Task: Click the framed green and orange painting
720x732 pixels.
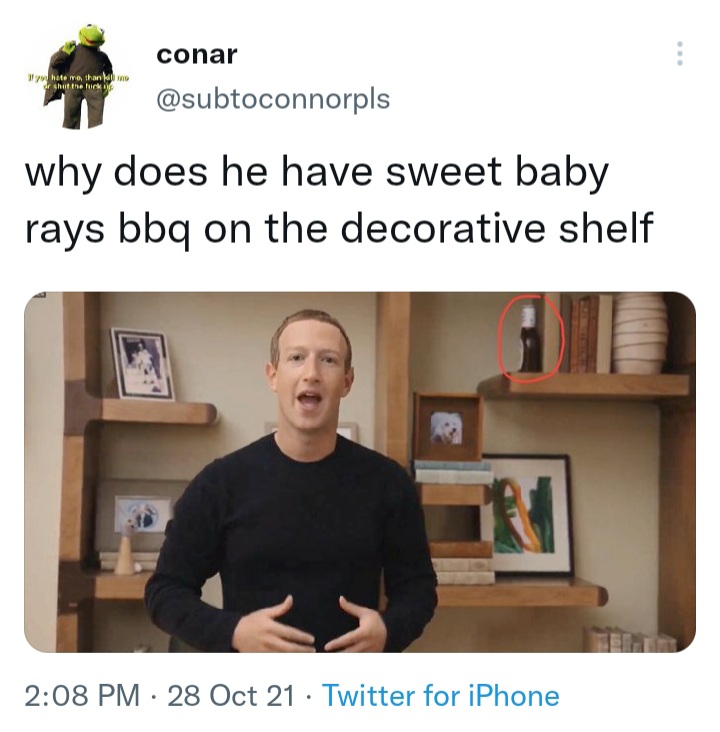Action: 528,514
